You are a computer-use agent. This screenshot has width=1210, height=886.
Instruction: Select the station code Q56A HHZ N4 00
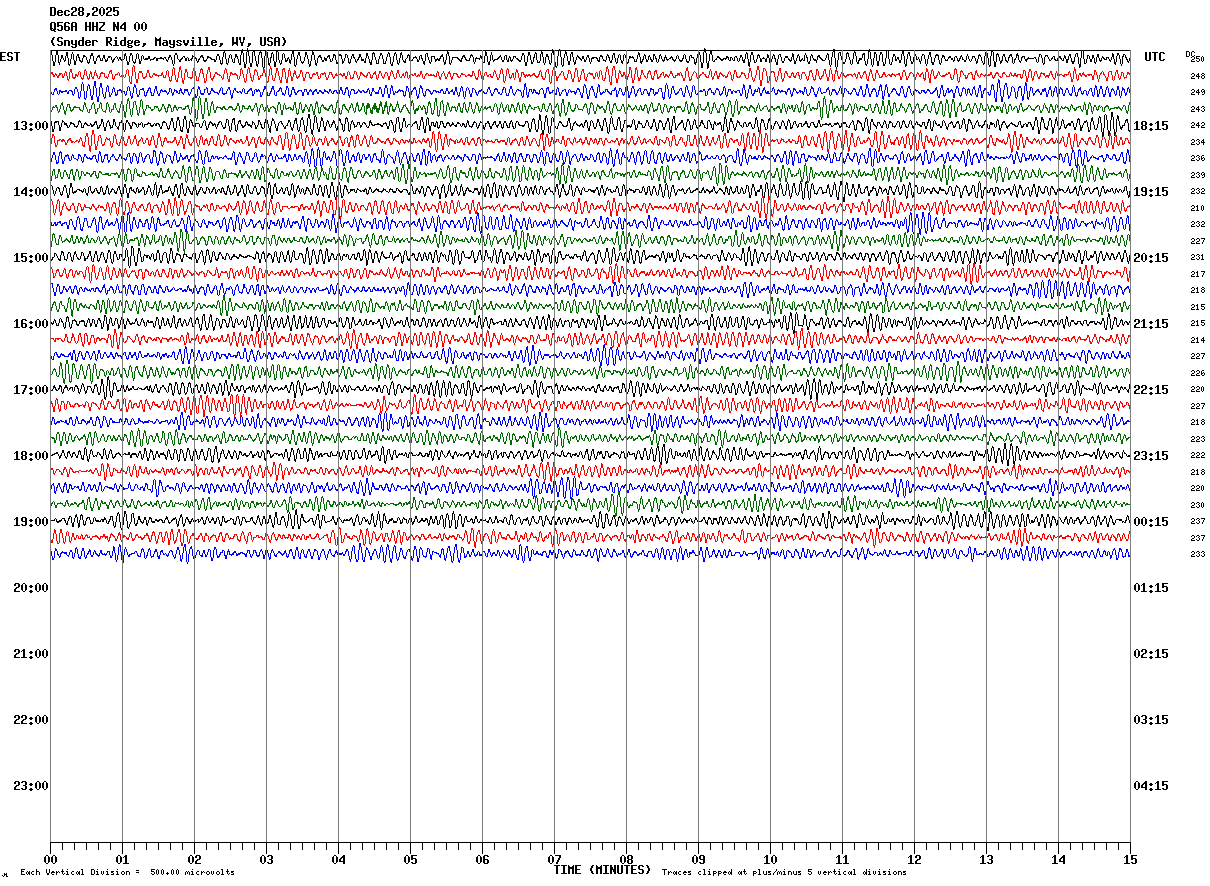click(x=98, y=27)
